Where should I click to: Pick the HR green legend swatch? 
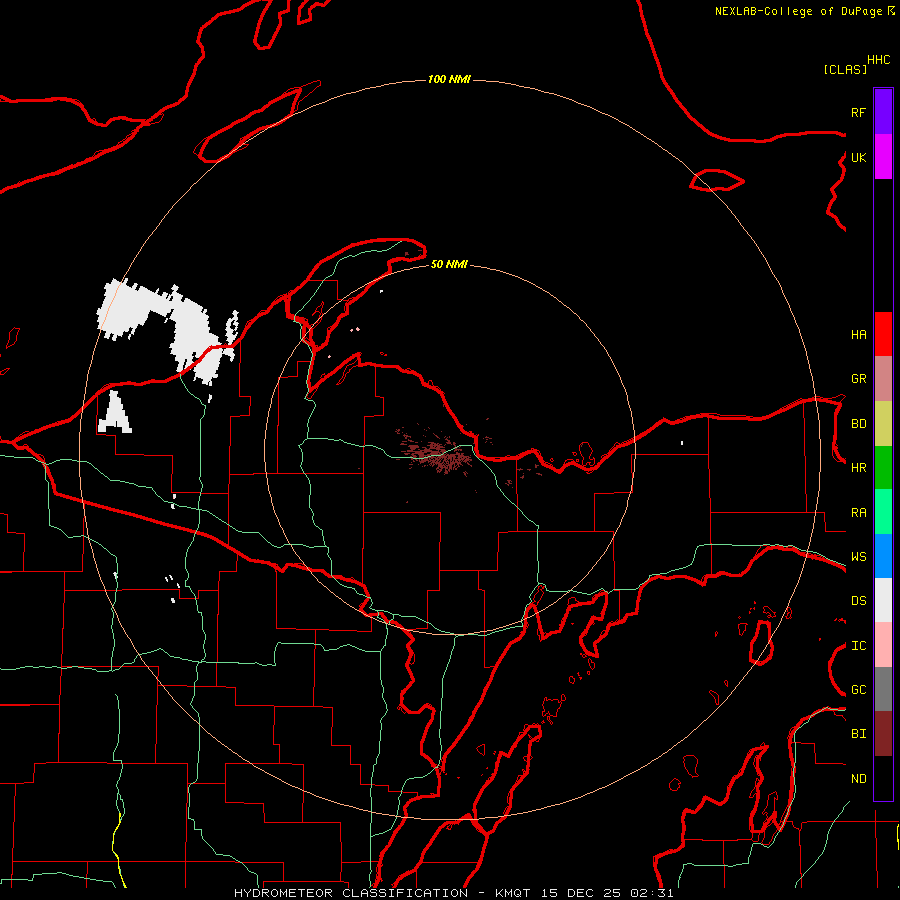883,468
